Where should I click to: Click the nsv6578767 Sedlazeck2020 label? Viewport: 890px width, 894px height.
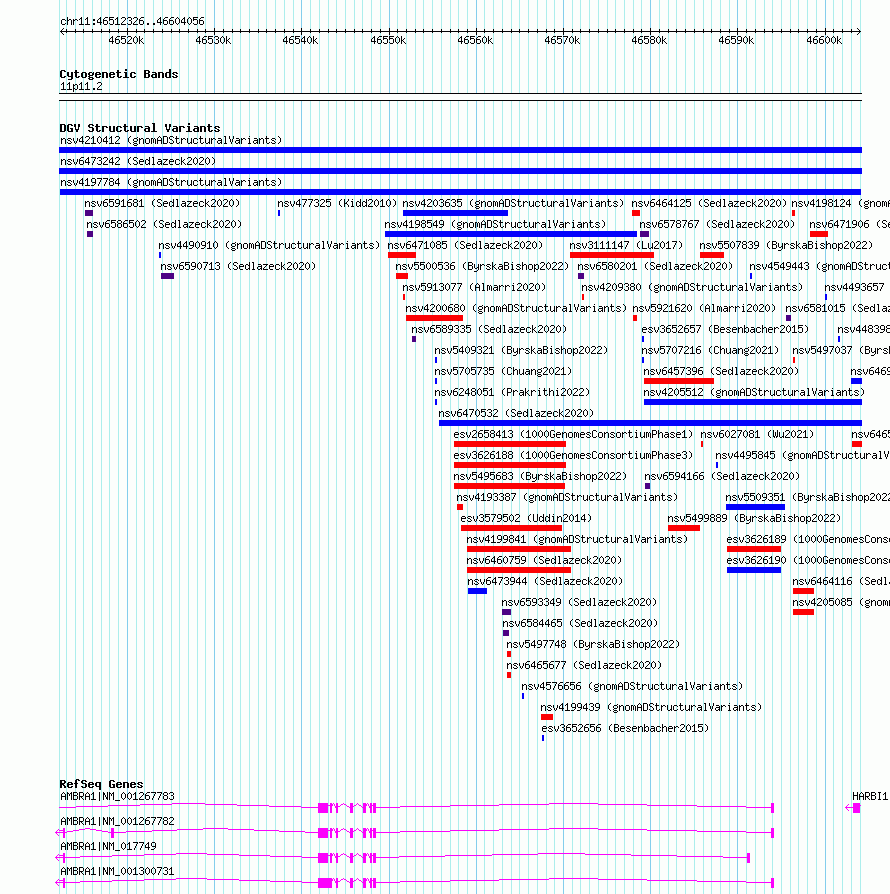[717, 225]
